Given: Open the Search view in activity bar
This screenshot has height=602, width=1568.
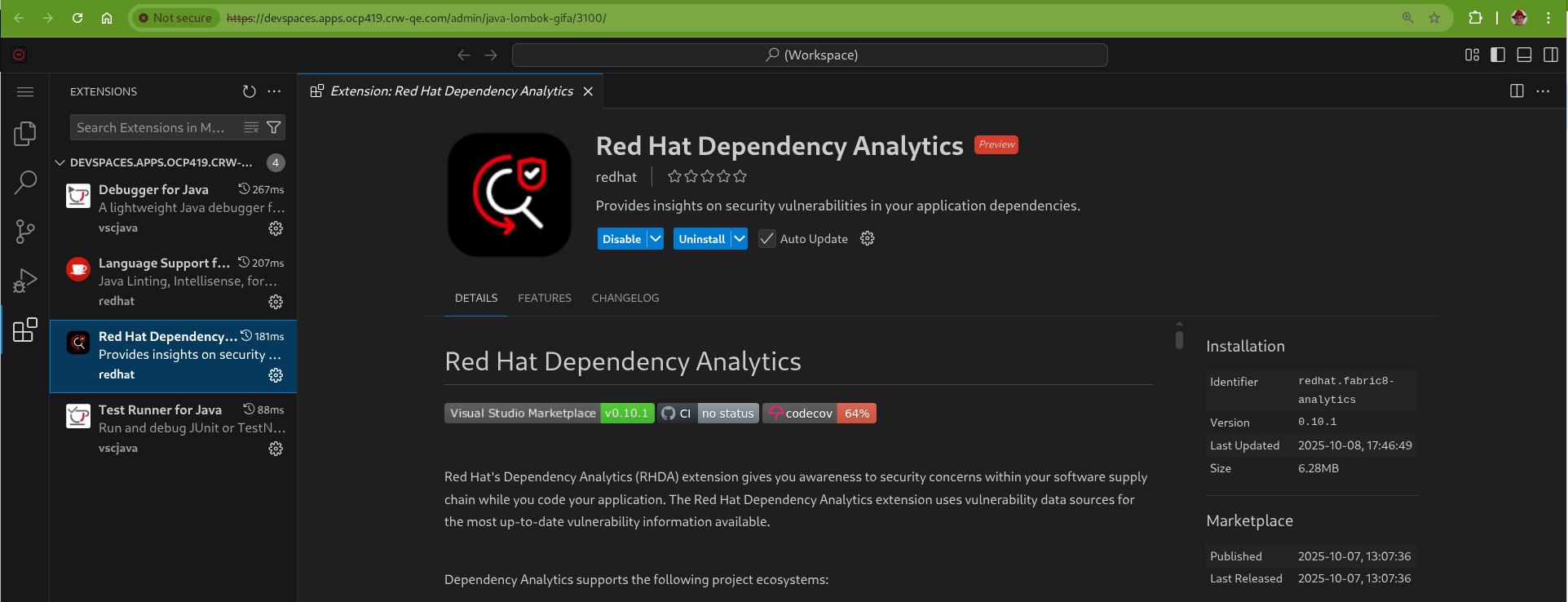Looking at the screenshot, I should click(x=25, y=183).
